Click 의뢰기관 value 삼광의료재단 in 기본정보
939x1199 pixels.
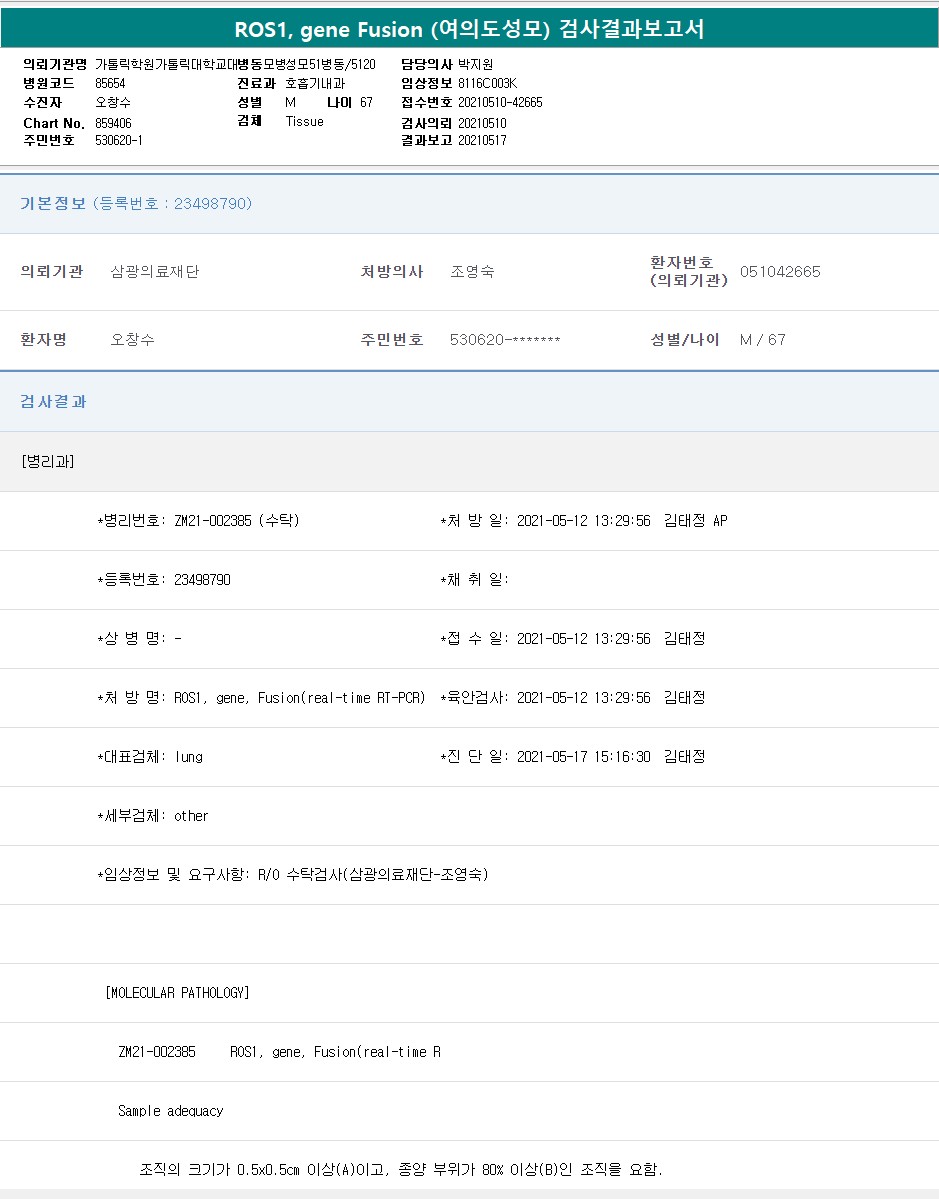click(154, 272)
